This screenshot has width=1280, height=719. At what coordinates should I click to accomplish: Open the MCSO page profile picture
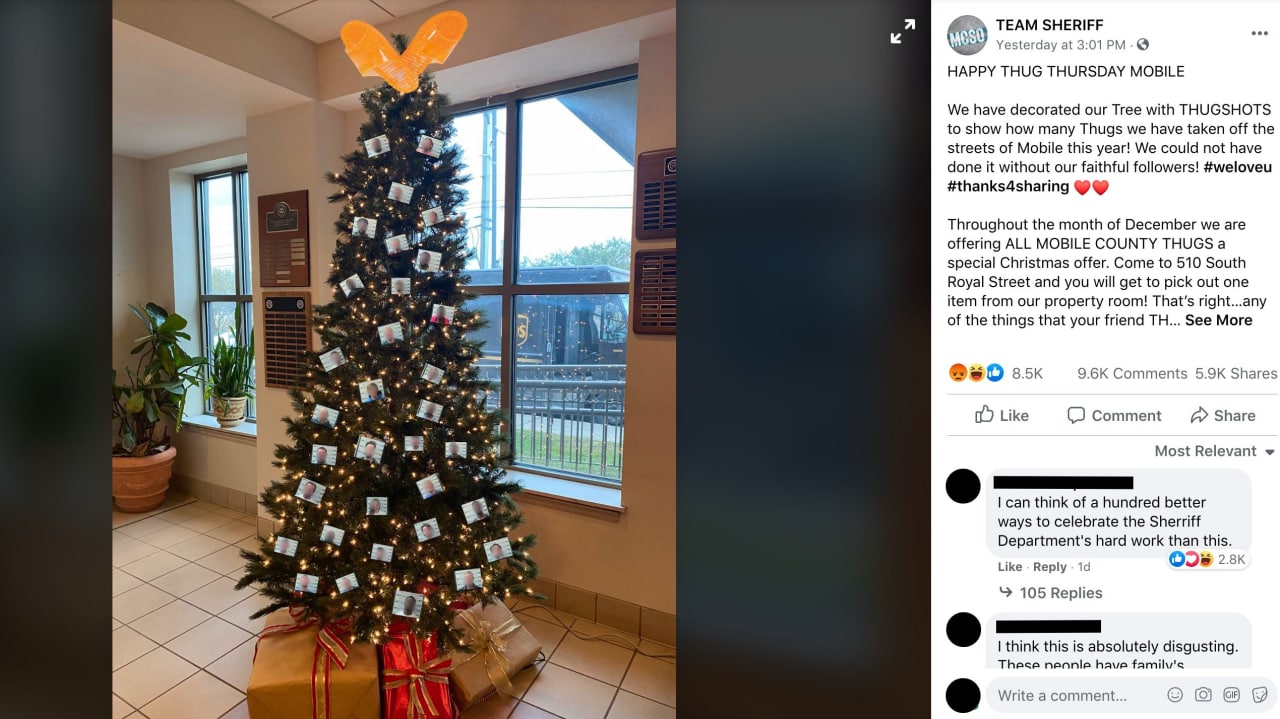point(967,35)
